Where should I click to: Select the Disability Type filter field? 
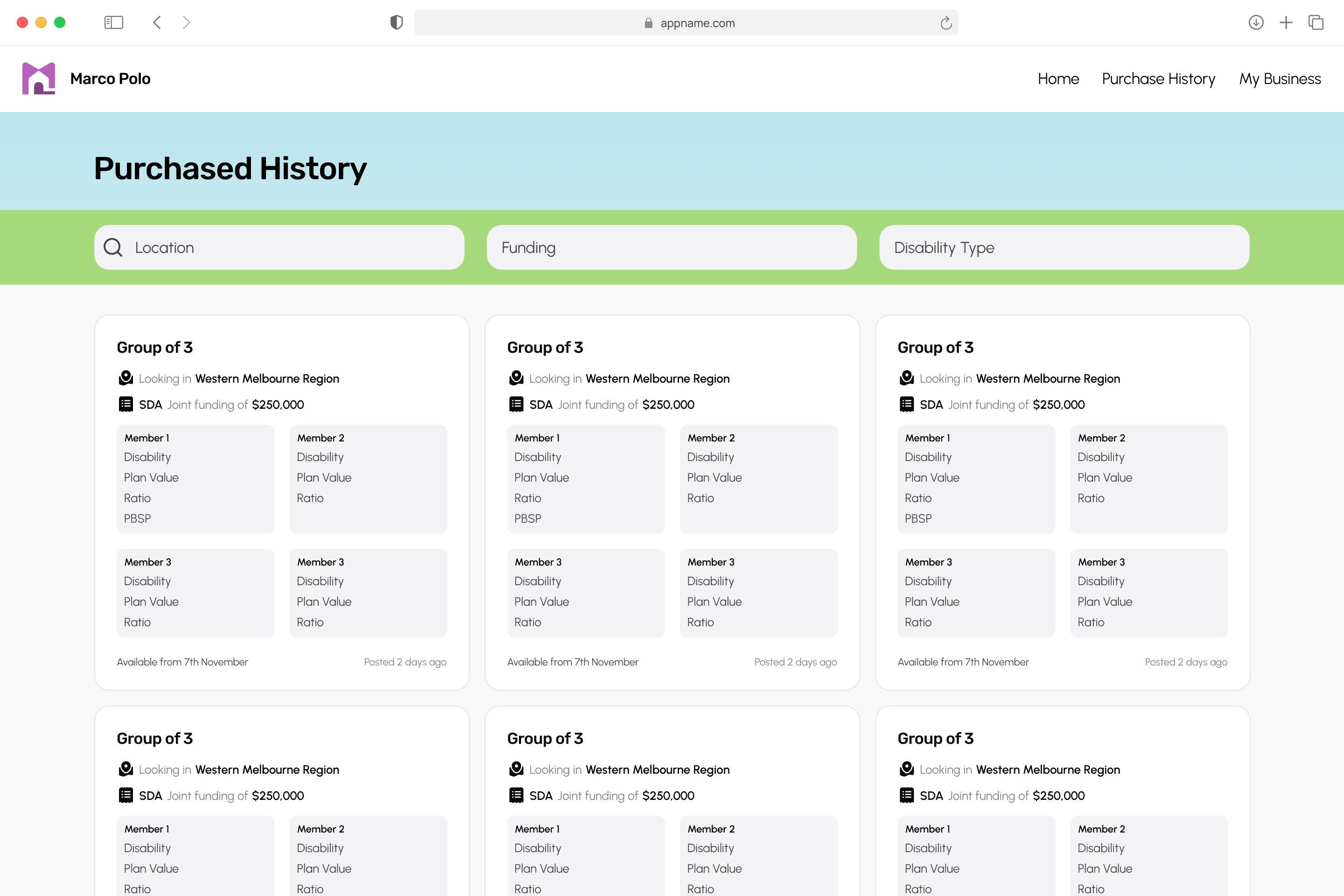[x=1062, y=248]
